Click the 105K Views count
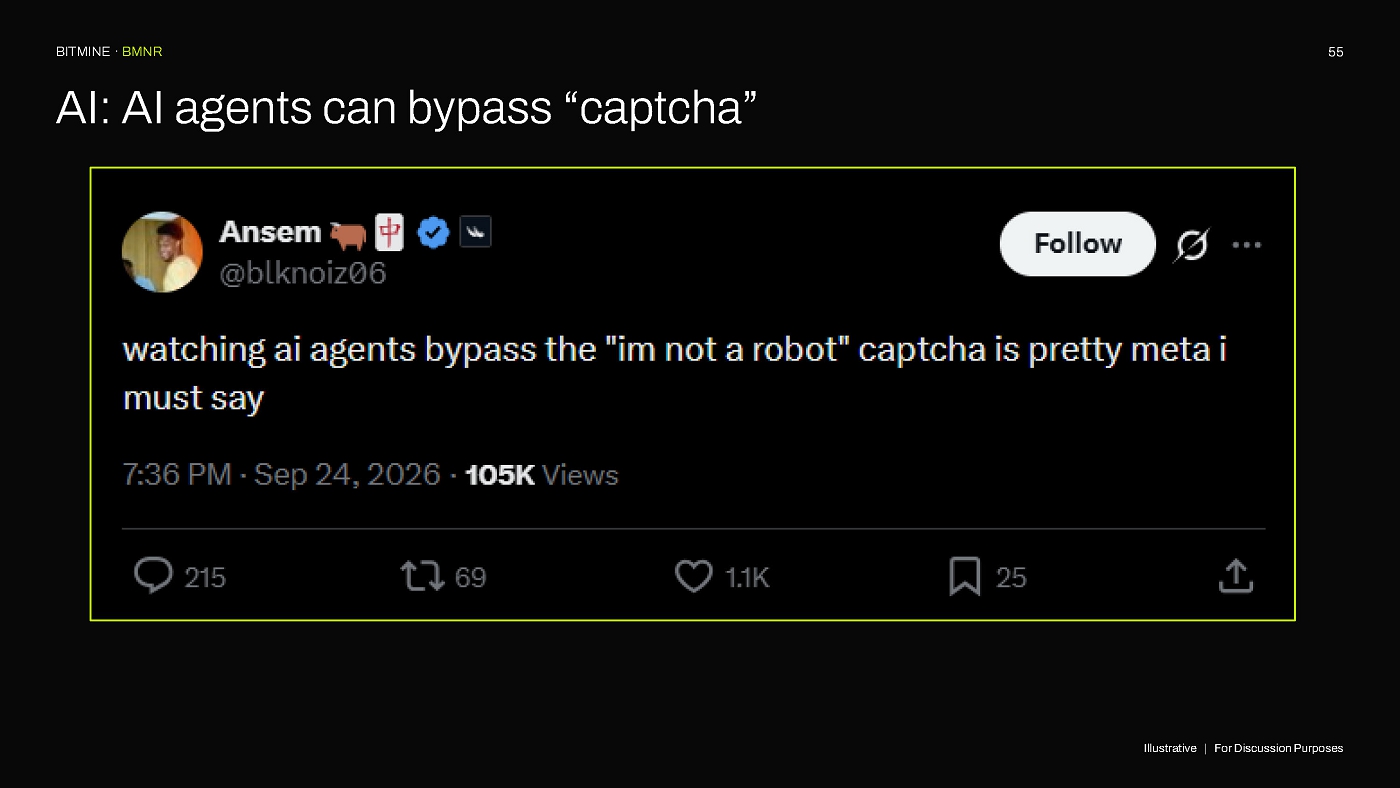The image size is (1400, 788). click(542, 475)
